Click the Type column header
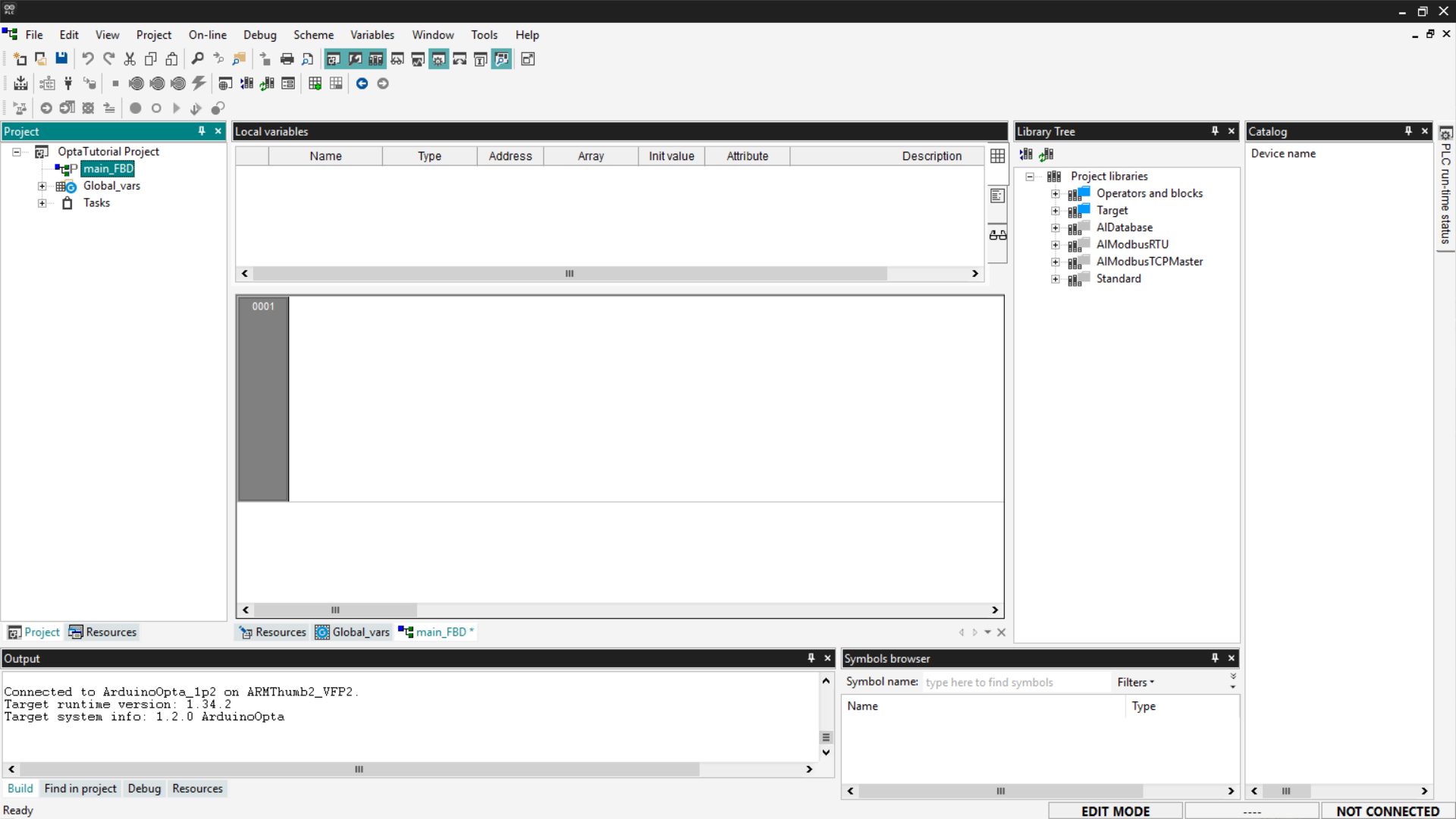Screen dimensions: 1456x819 [x=429, y=155]
